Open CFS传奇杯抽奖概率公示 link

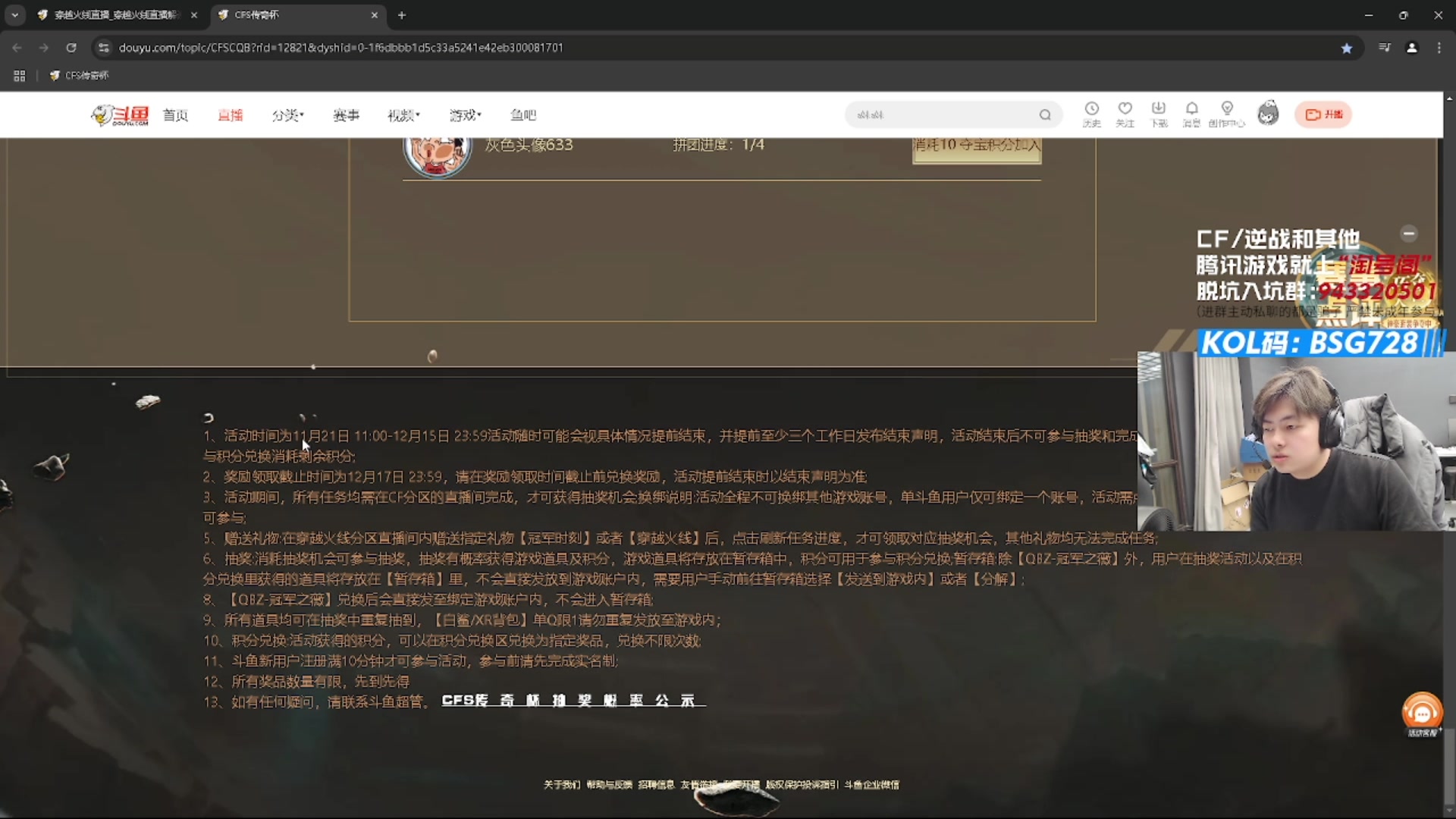[573, 701]
